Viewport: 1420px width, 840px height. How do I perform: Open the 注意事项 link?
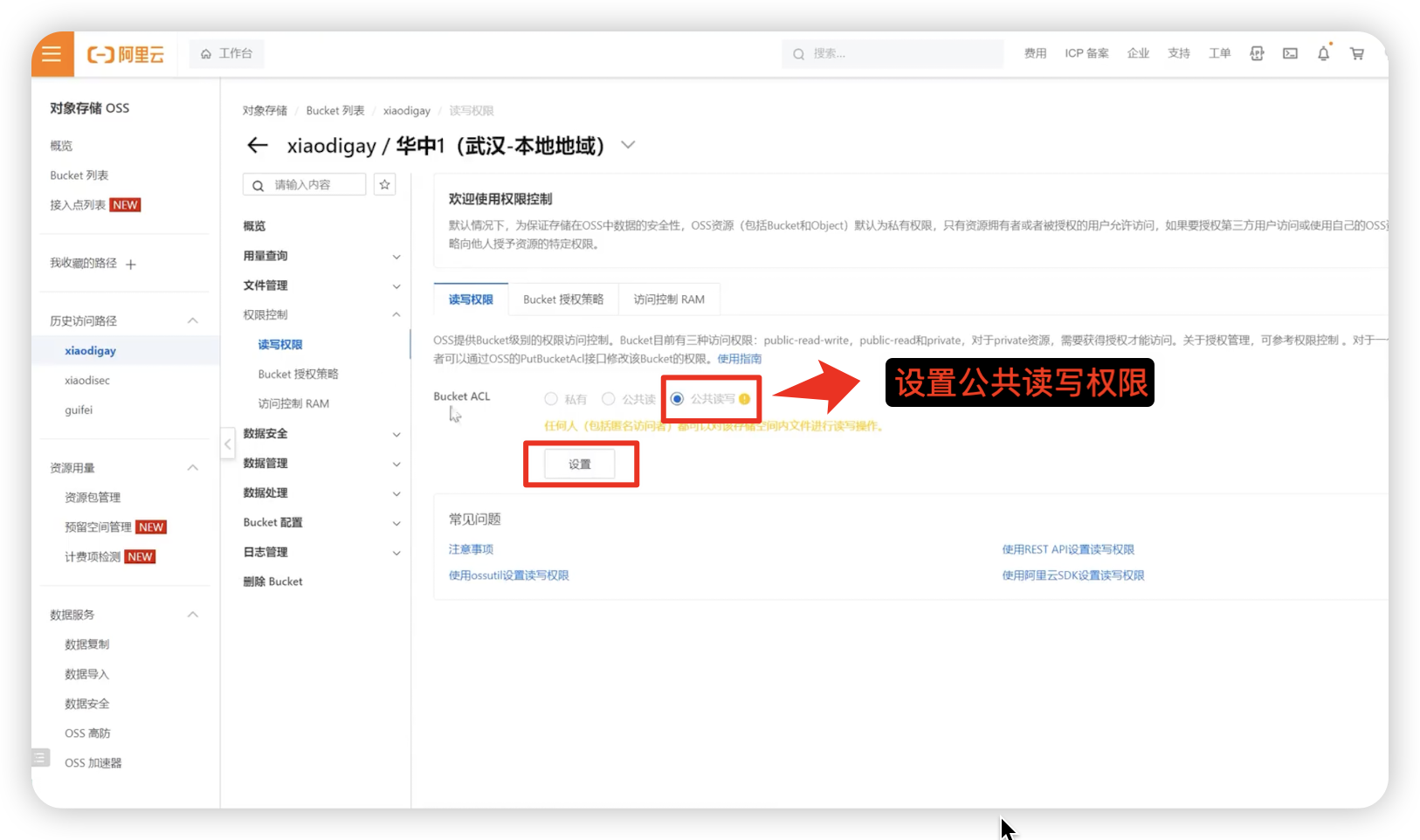[x=471, y=549]
